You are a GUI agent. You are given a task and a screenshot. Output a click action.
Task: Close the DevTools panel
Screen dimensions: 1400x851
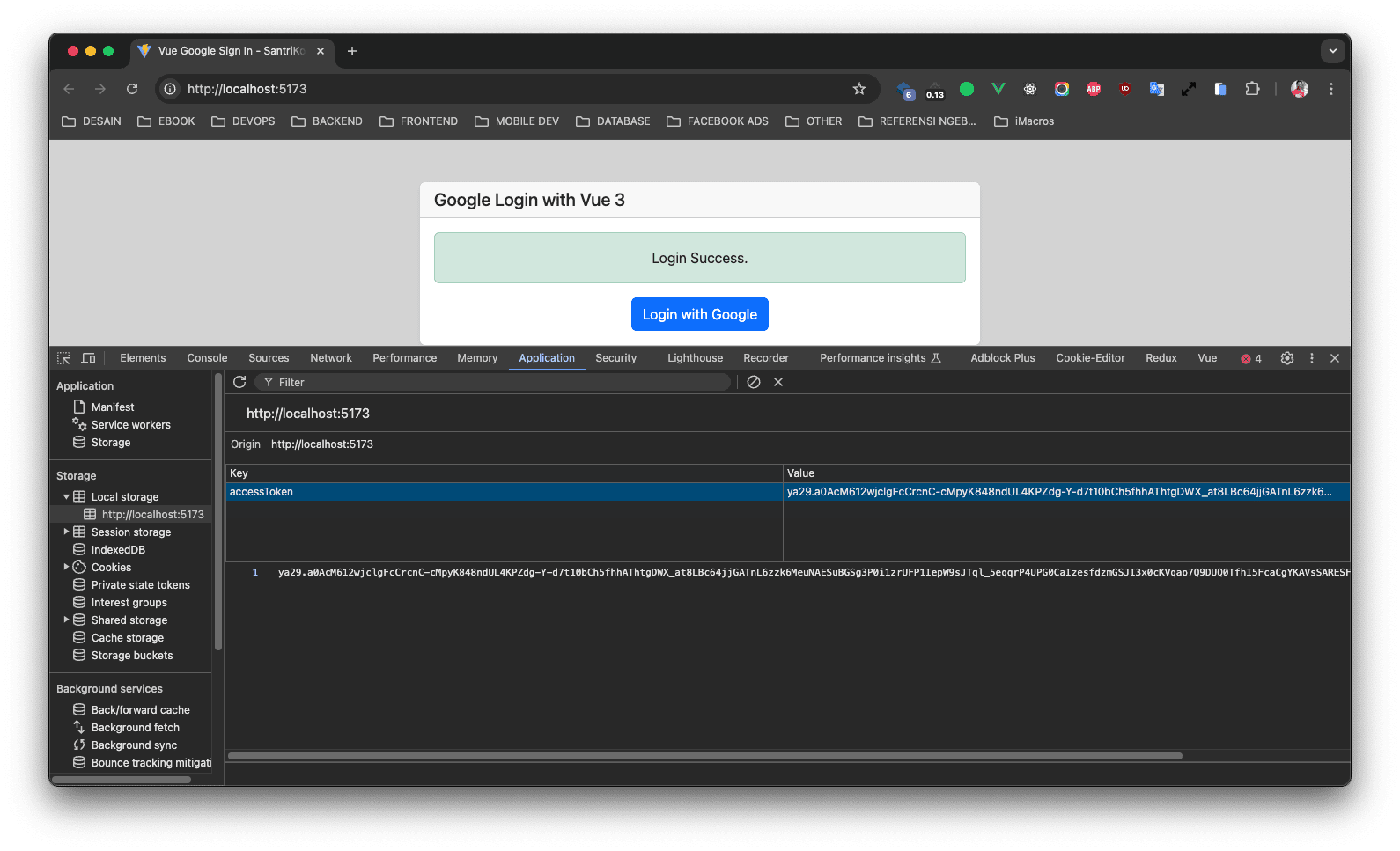pyautogui.click(x=1335, y=358)
